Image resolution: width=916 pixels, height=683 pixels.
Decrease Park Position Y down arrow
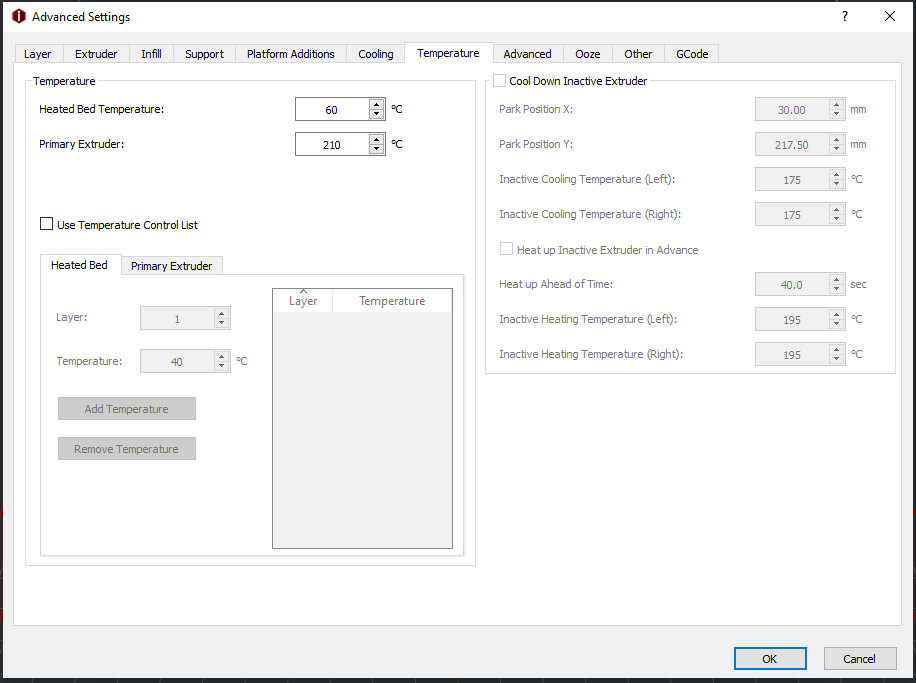click(x=837, y=150)
